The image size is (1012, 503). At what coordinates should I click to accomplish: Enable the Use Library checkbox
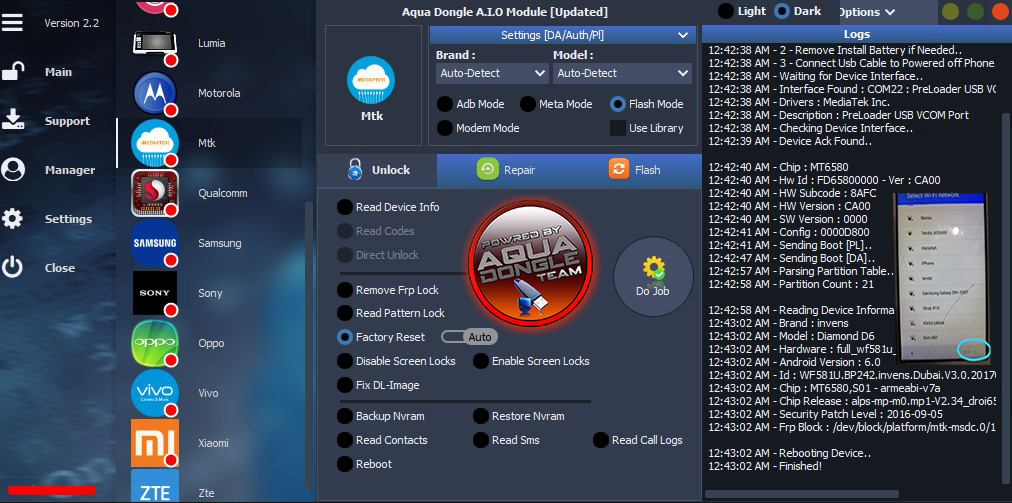[x=618, y=128]
